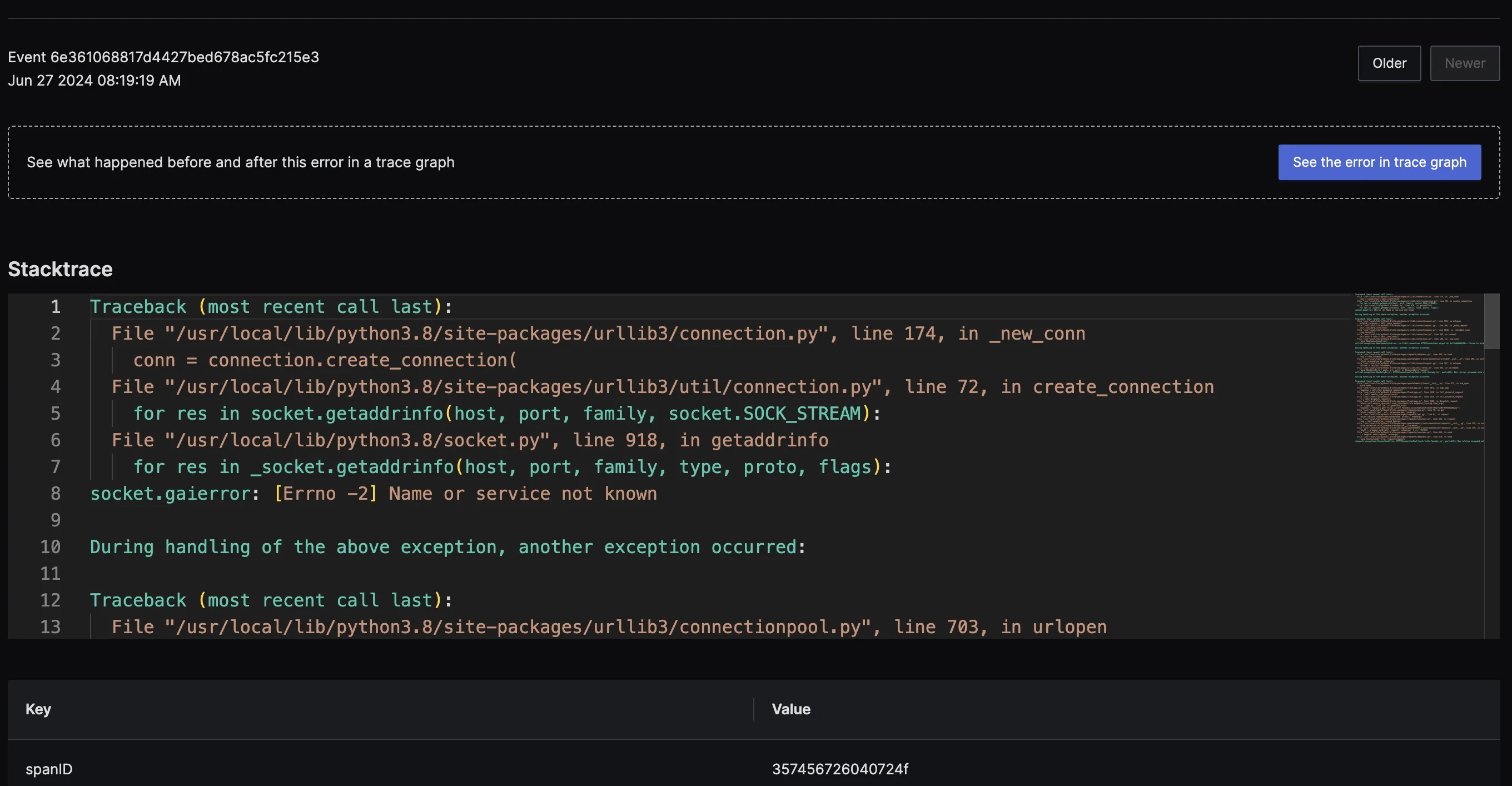The height and width of the screenshot is (786, 1512).
Task: Click the spanID key cell
Action: click(49, 769)
